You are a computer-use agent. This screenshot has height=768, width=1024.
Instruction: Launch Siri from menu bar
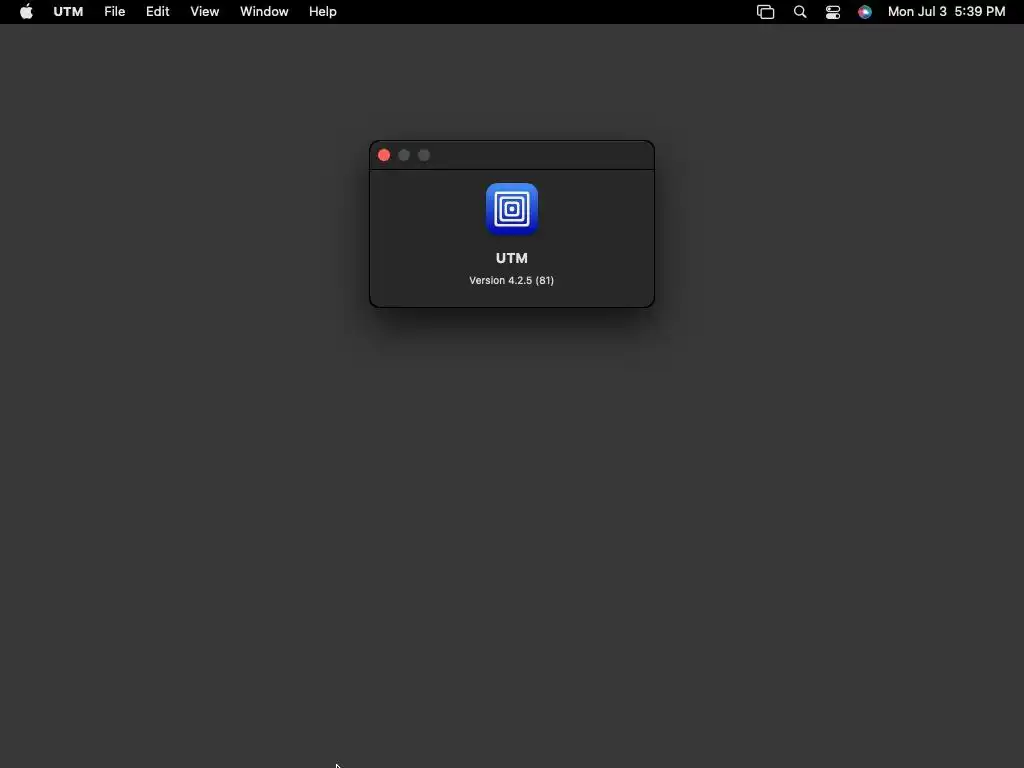click(865, 12)
